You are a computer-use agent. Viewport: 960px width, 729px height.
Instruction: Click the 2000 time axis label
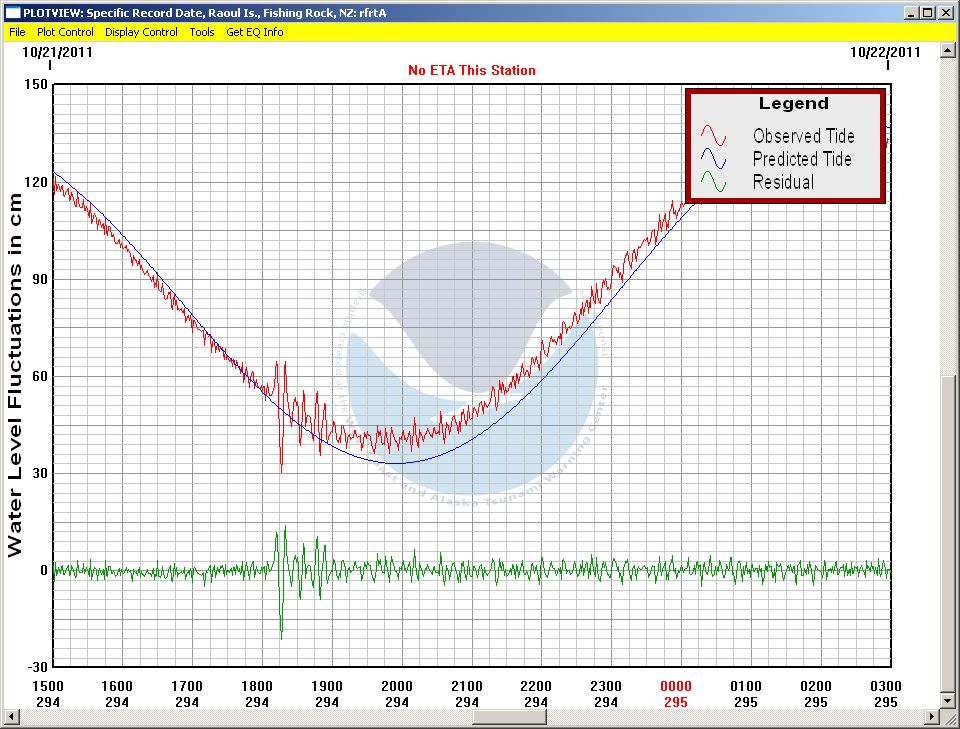(x=397, y=686)
